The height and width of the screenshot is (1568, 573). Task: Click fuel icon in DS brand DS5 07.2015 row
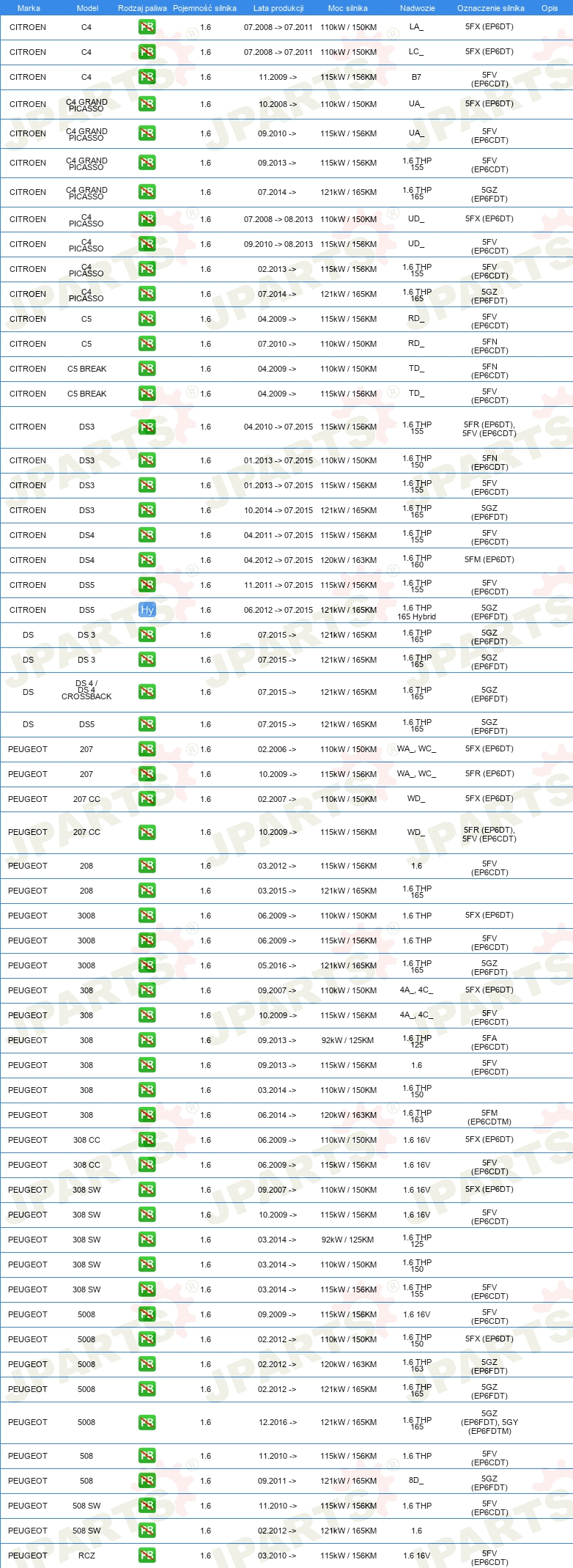[147, 724]
